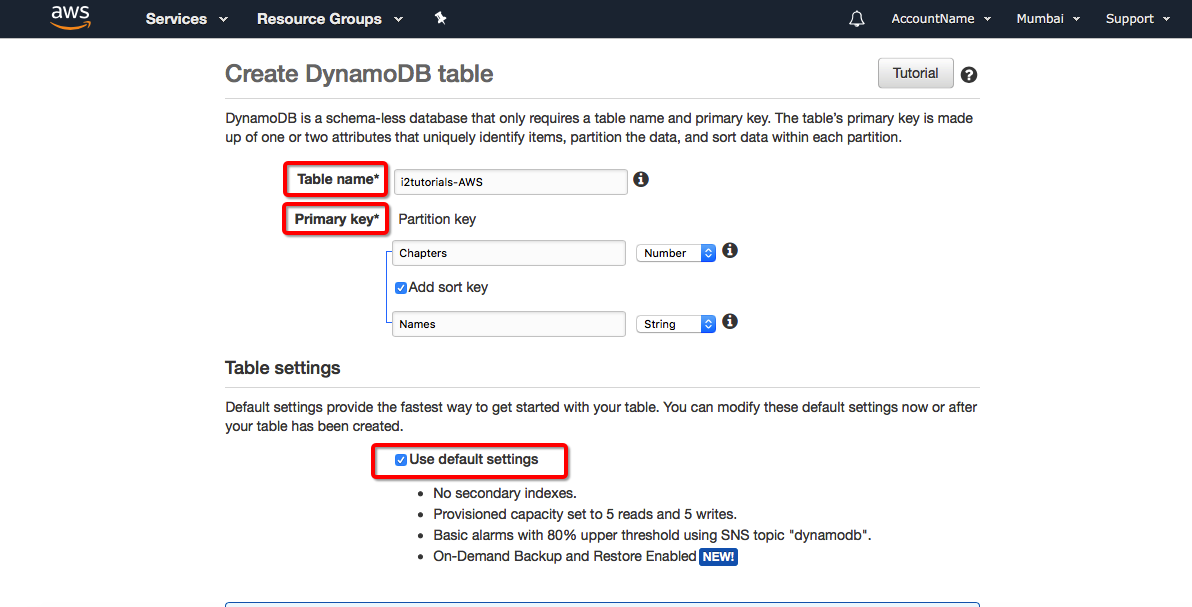
Task: Open notifications bell icon
Action: pos(857,19)
